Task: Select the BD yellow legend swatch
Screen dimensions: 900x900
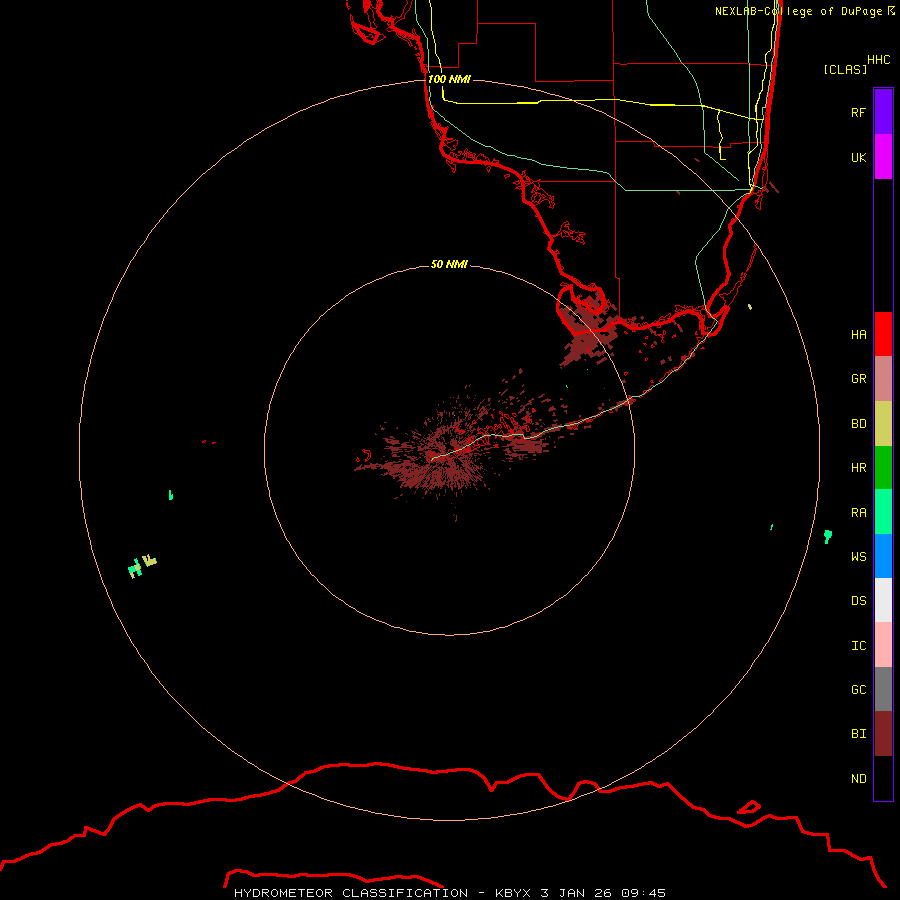Action: pyautogui.click(x=883, y=423)
